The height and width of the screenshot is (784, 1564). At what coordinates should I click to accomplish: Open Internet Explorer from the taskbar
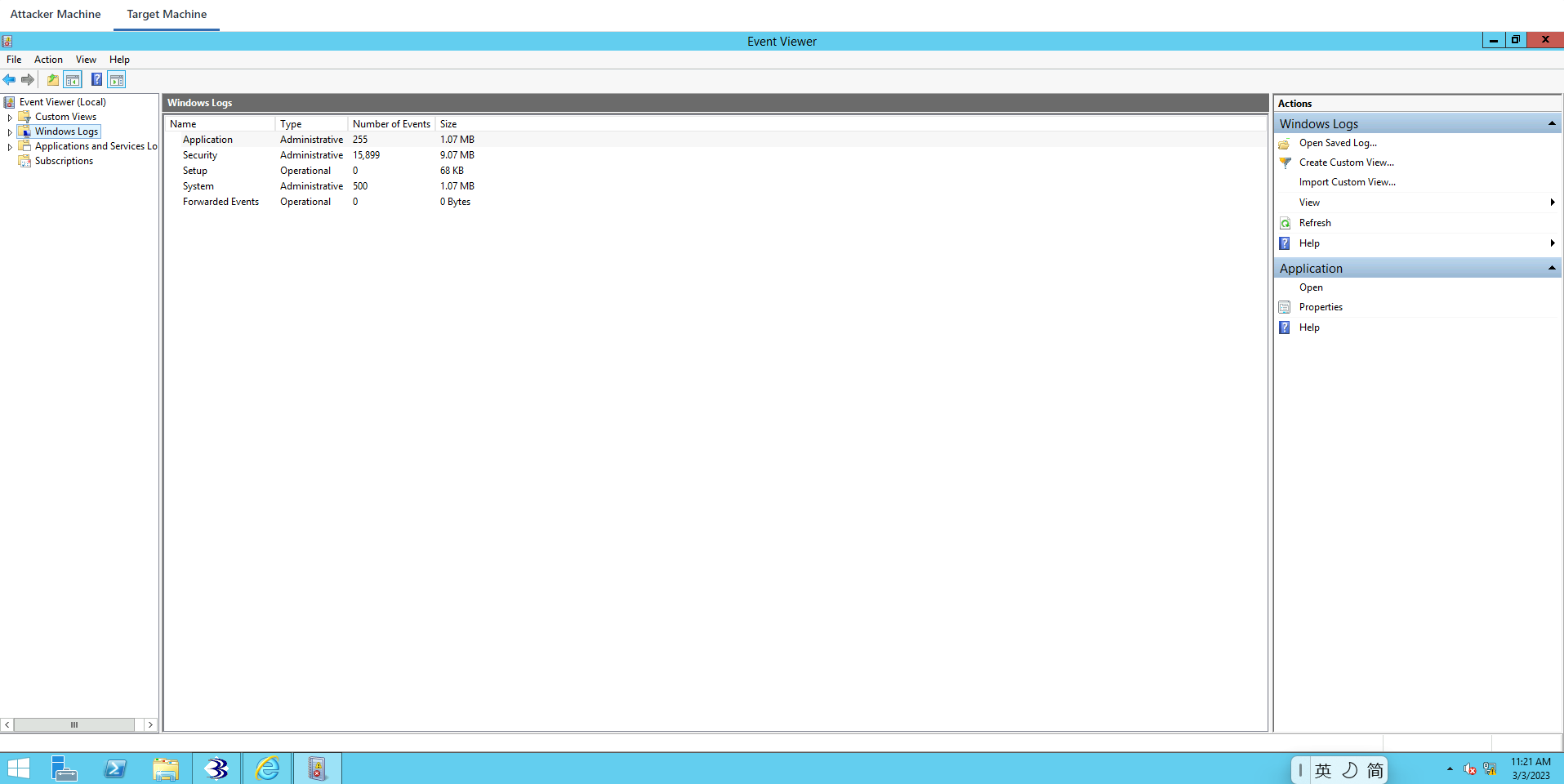267,768
